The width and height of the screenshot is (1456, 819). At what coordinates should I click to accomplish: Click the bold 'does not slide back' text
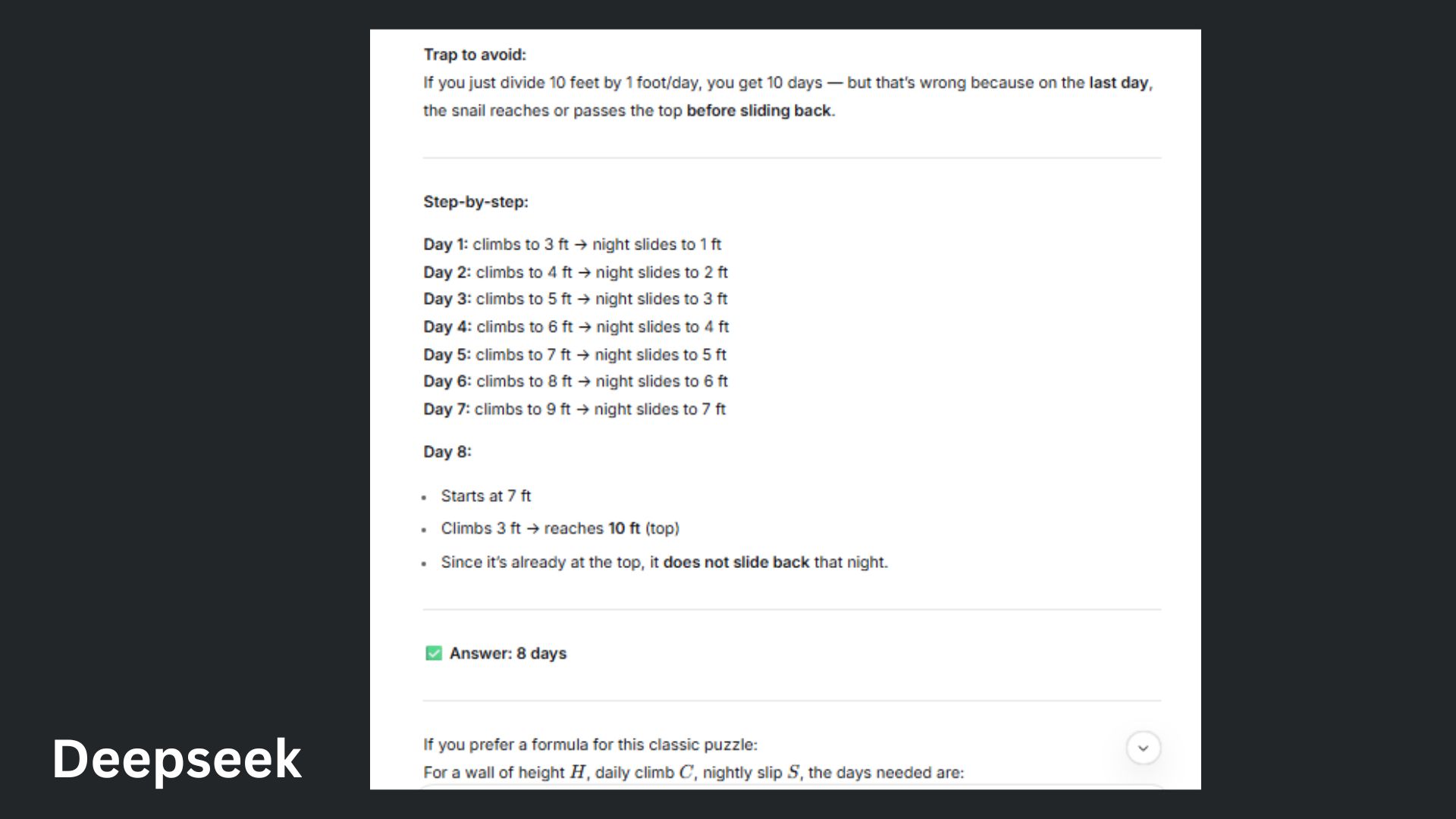pos(736,562)
